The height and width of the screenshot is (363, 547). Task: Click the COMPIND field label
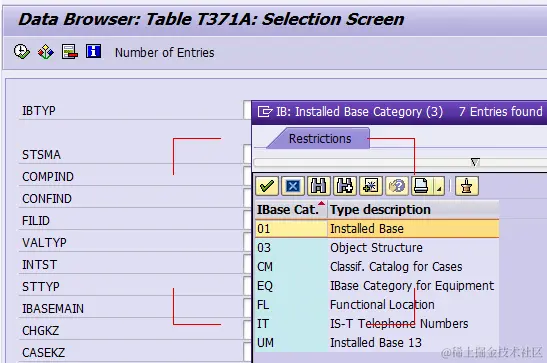48,177
